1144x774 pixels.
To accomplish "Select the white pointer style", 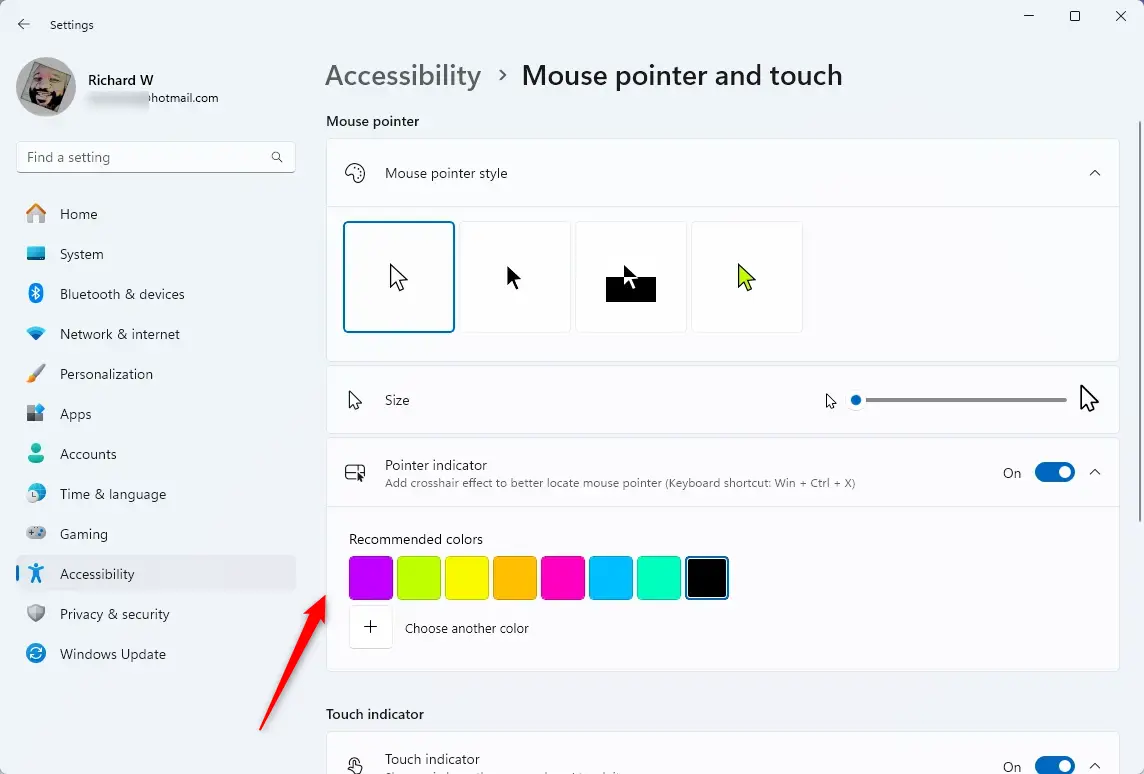I will click(x=399, y=276).
